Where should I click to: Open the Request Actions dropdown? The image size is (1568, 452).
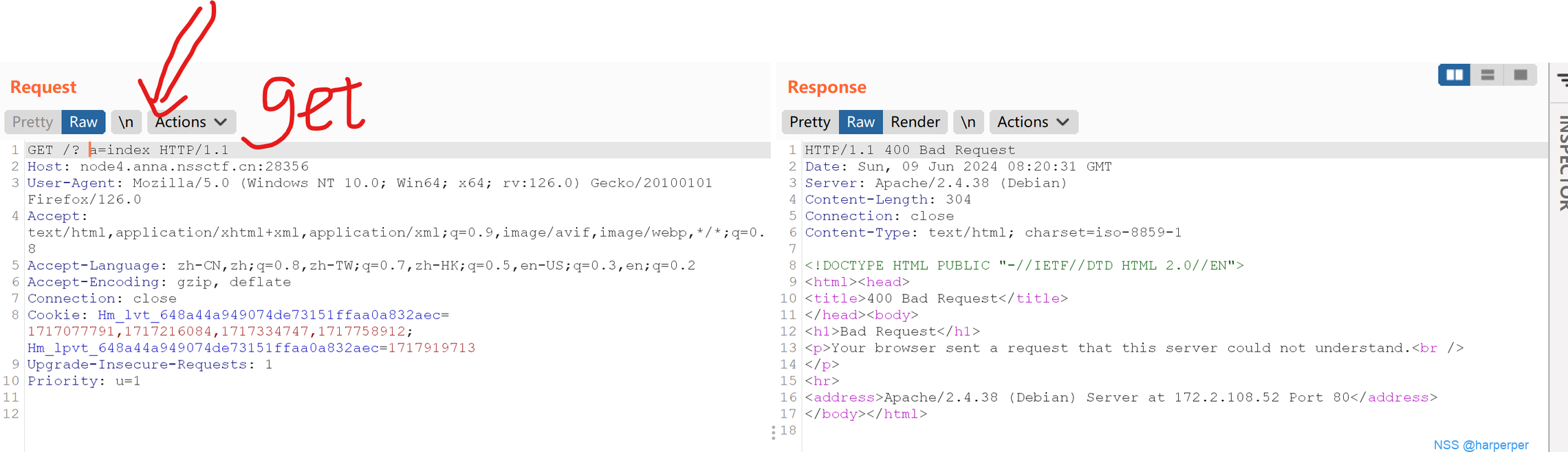(x=191, y=122)
